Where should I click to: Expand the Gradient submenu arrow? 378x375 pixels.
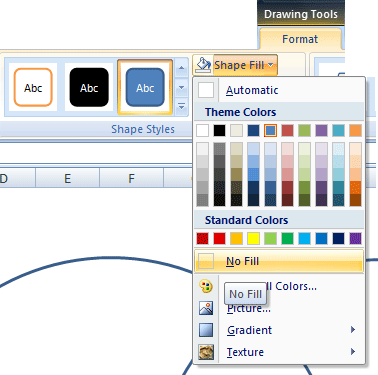coord(353,330)
